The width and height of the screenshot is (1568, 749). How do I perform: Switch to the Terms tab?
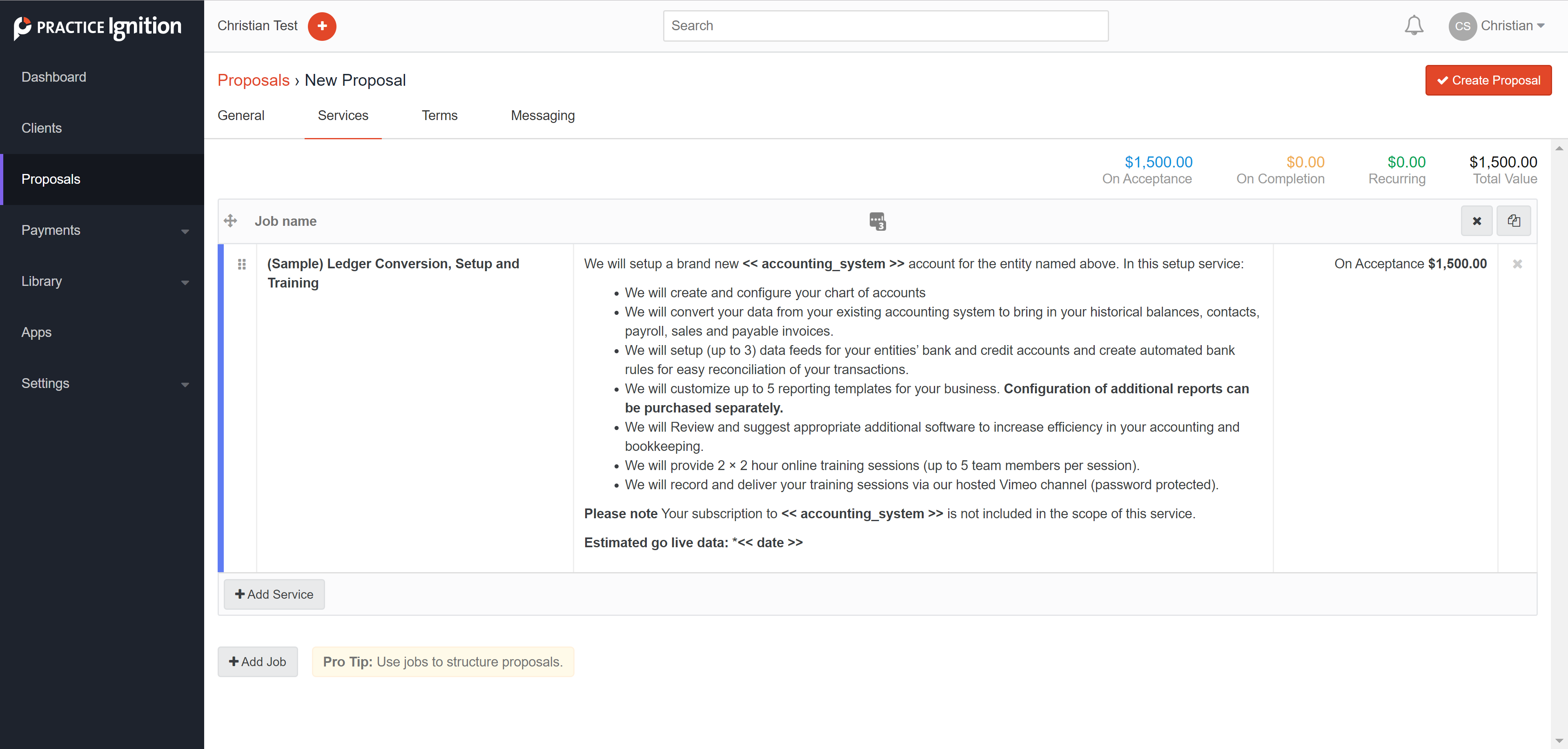click(439, 116)
